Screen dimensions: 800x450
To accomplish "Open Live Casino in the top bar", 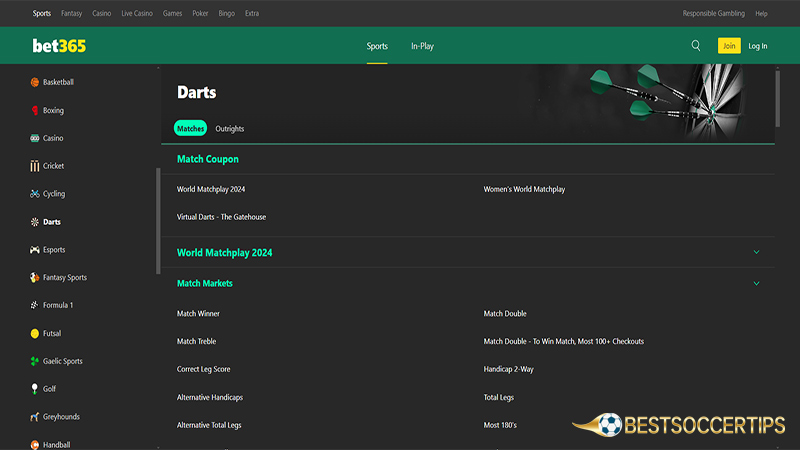I will 137,13.
